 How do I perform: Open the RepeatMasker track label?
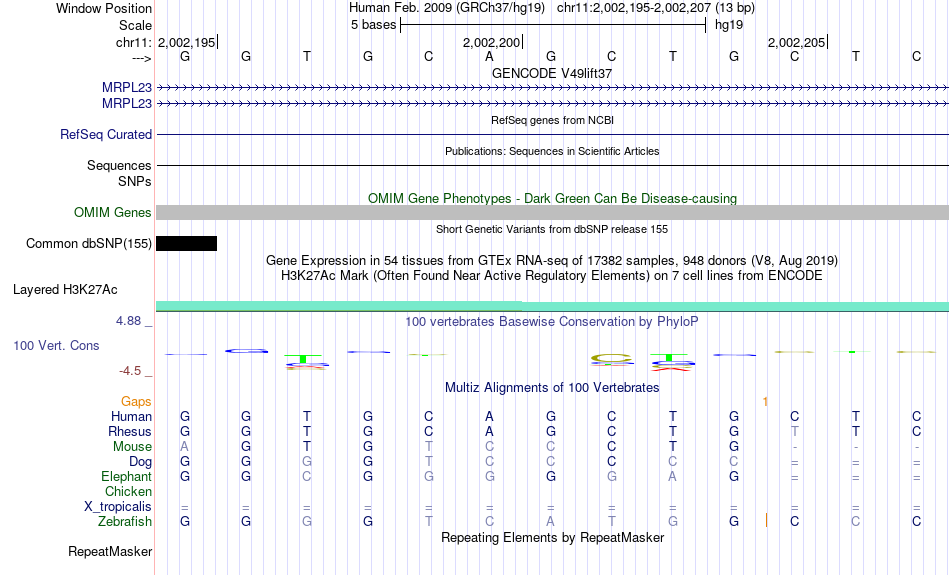[x=110, y=551]
